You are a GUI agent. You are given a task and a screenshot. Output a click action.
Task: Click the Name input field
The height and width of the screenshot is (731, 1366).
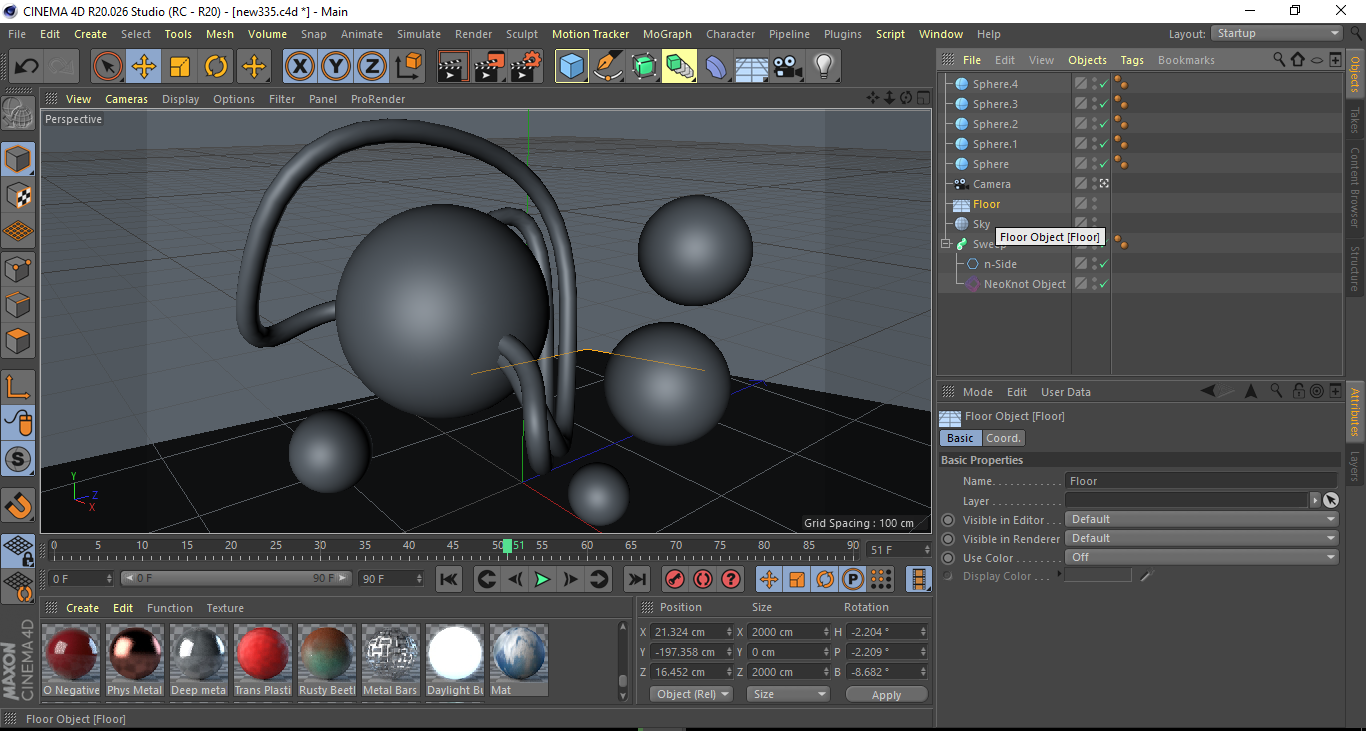(x=1201, y=481)
